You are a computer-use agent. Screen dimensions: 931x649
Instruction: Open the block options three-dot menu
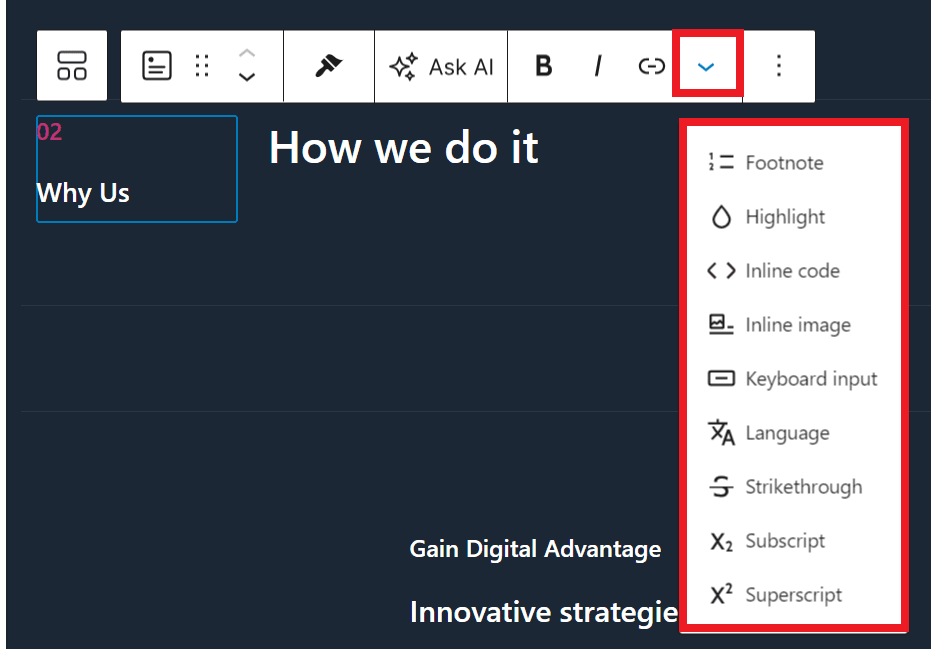tap(779, 66)
